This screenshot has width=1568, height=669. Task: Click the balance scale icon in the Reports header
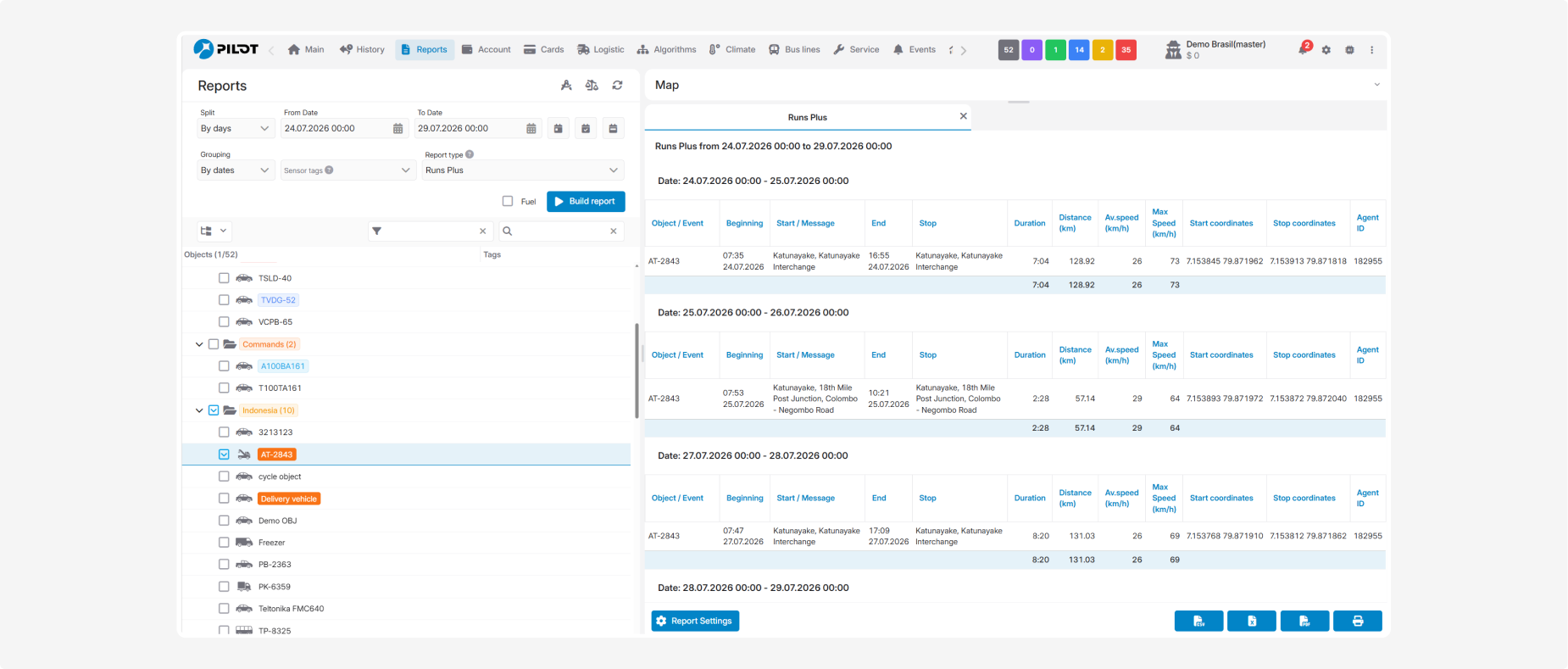(x=592, y=85)
